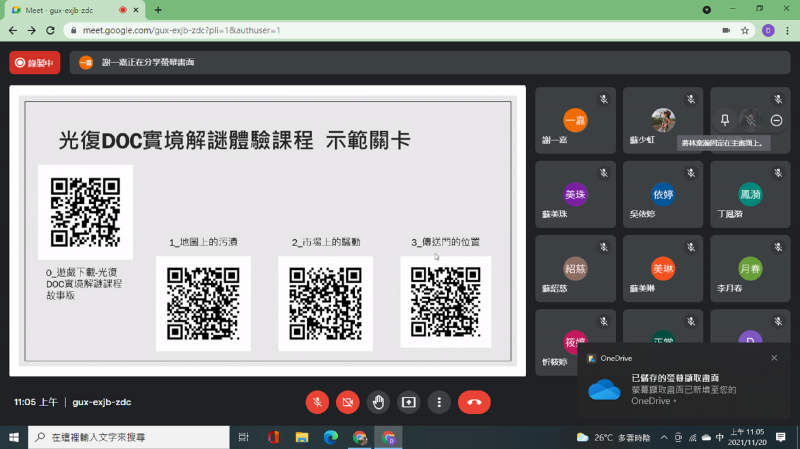Raise hand in the meeting
This screenshot has width=800, height=449.
378,402
